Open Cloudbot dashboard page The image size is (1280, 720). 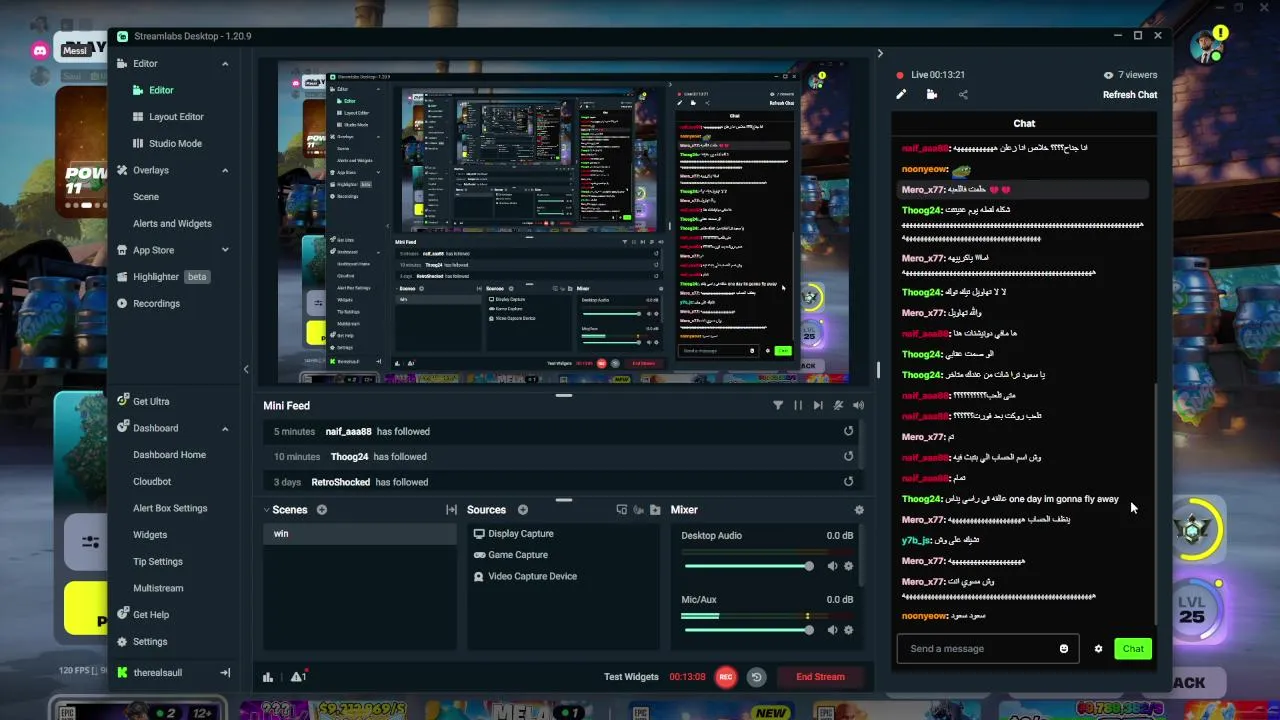[152, 482]
